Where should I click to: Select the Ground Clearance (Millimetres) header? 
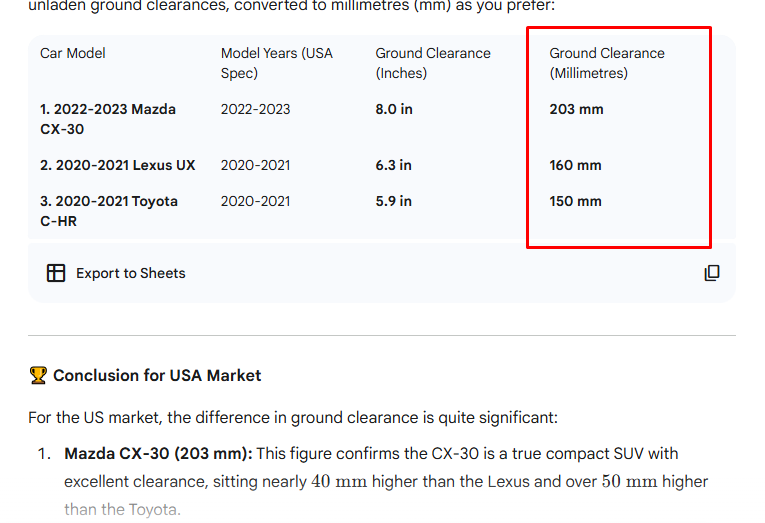[607, 63]
